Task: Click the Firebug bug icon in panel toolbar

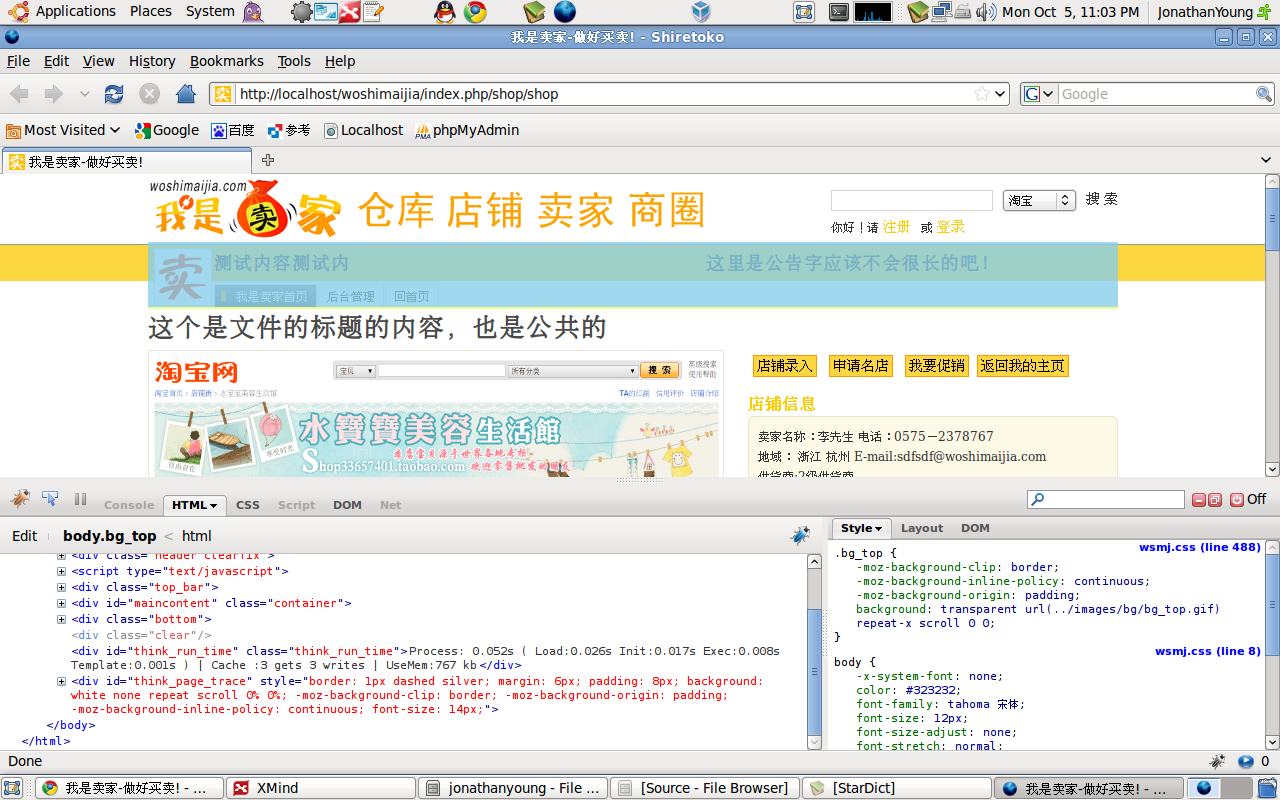Action: (20, 498)
